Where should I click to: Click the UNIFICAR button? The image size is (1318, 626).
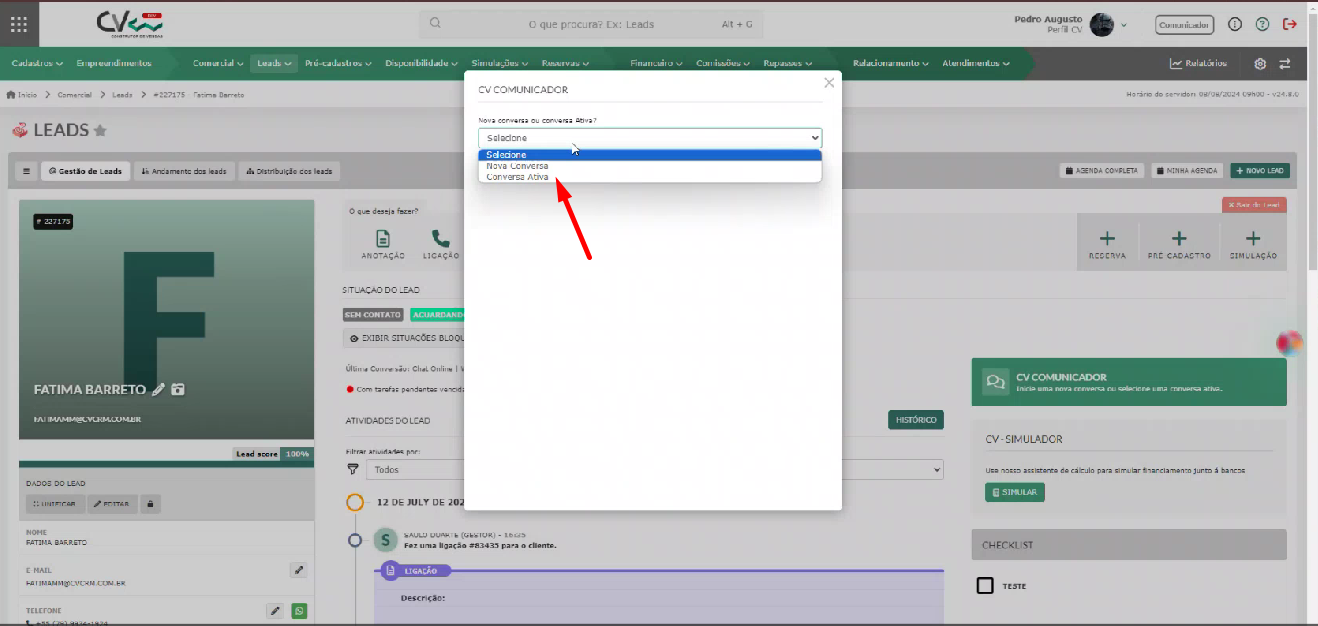(55, 504)
